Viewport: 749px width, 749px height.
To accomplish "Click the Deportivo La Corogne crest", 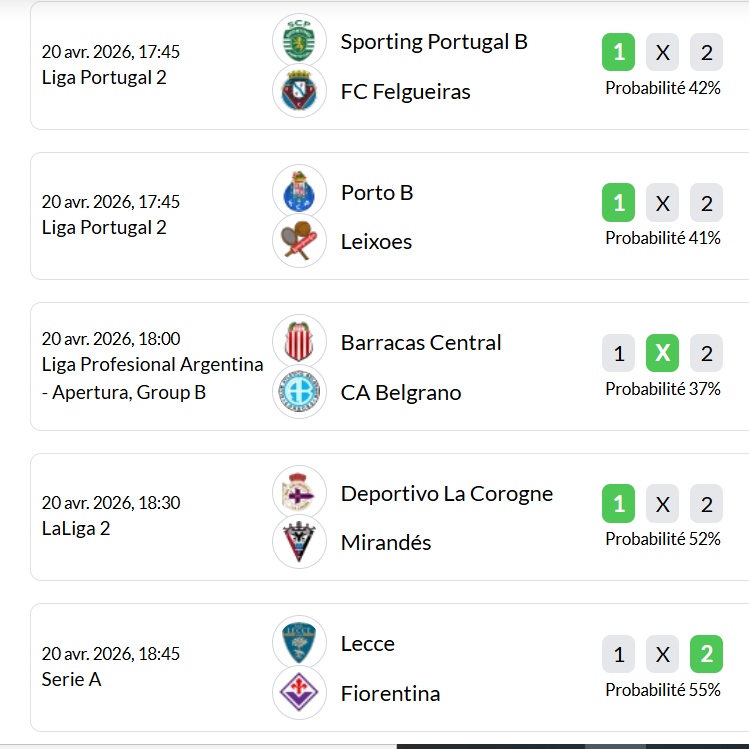I will (299, 492).
